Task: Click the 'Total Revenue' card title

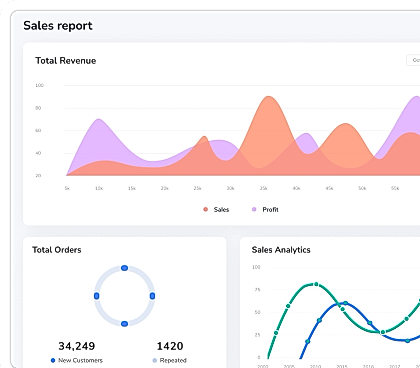Action: pyautogui.click(x=66, y=61)
